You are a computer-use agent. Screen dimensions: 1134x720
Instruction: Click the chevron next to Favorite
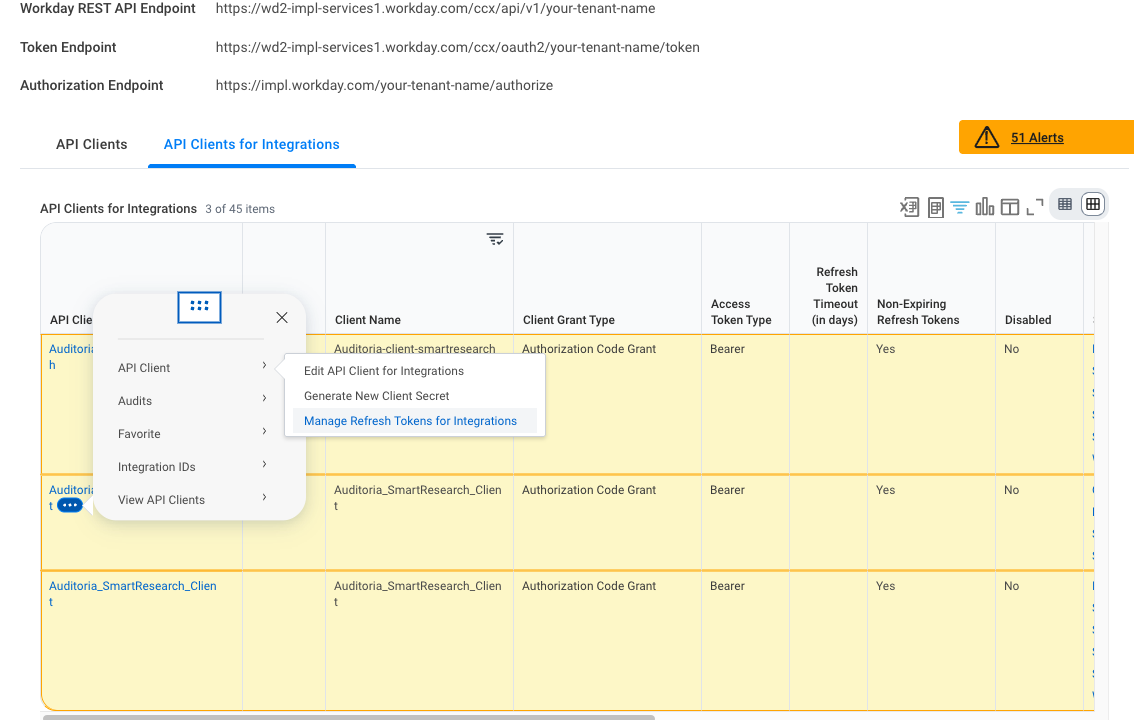coord(265,431)
